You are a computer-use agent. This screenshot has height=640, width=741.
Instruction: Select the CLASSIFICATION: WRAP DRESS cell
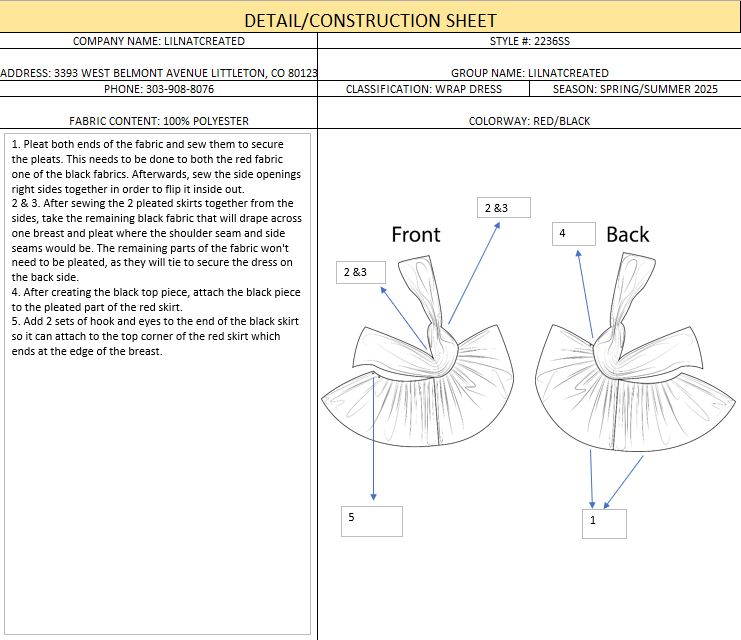tap(423, 89)
